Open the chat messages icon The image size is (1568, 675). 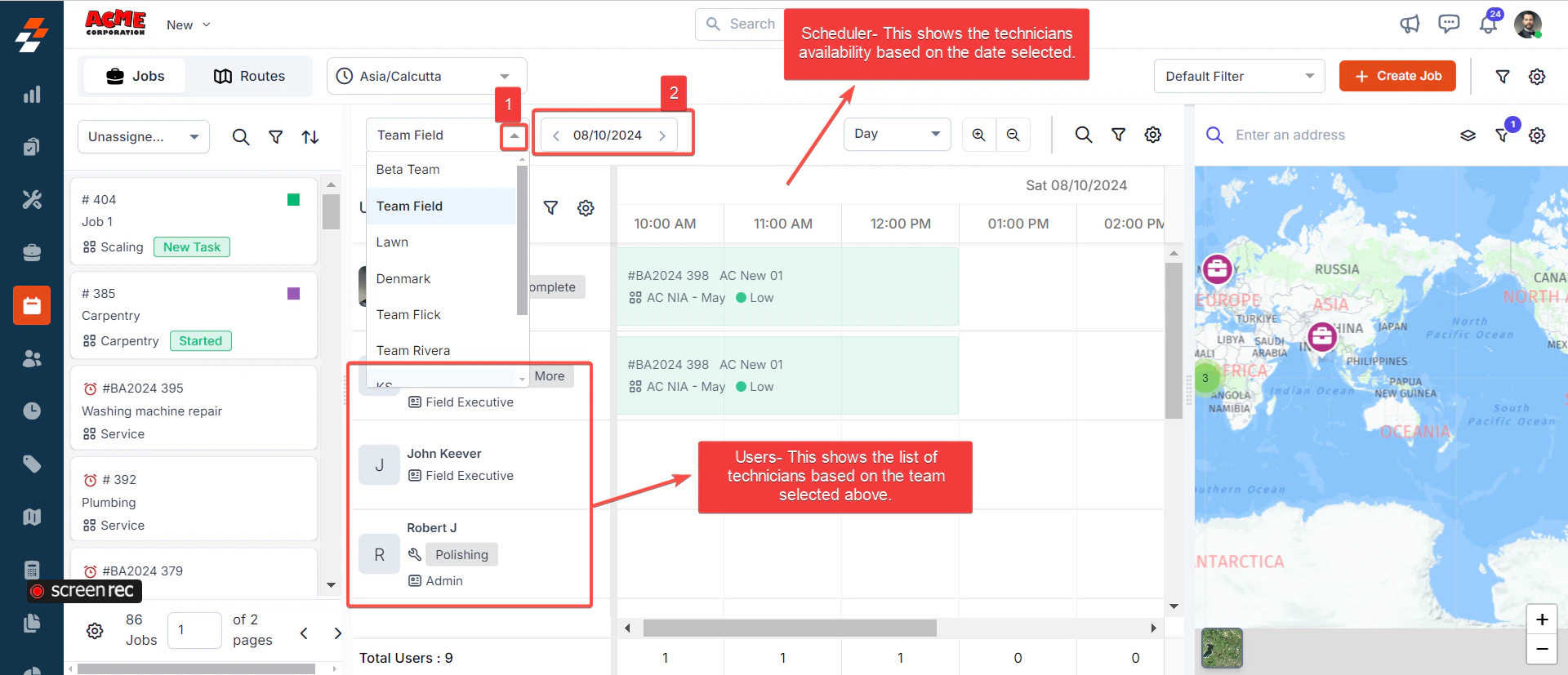[1449, 24]
